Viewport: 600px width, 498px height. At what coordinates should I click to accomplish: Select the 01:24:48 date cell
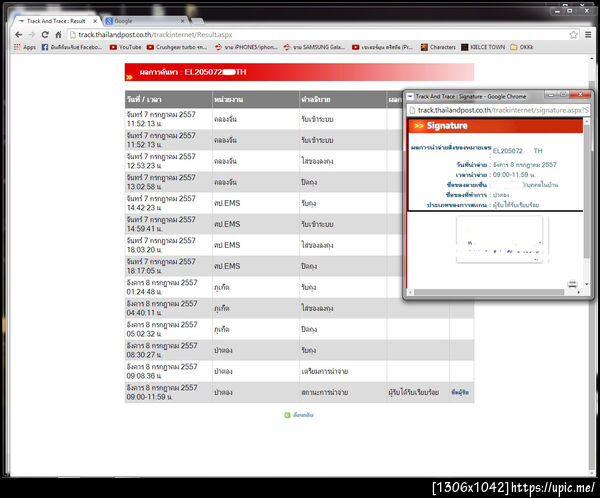tap(168, 287)
